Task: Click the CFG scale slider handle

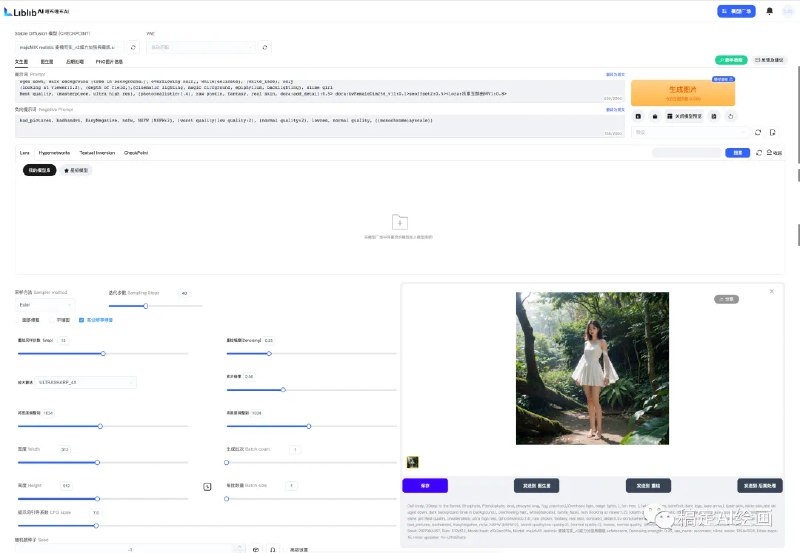Action: (96, 525)
